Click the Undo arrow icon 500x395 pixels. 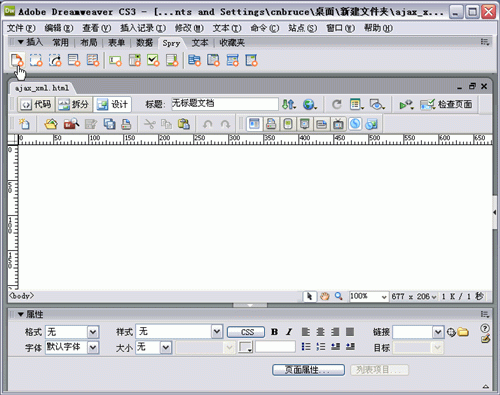(208, 125)
